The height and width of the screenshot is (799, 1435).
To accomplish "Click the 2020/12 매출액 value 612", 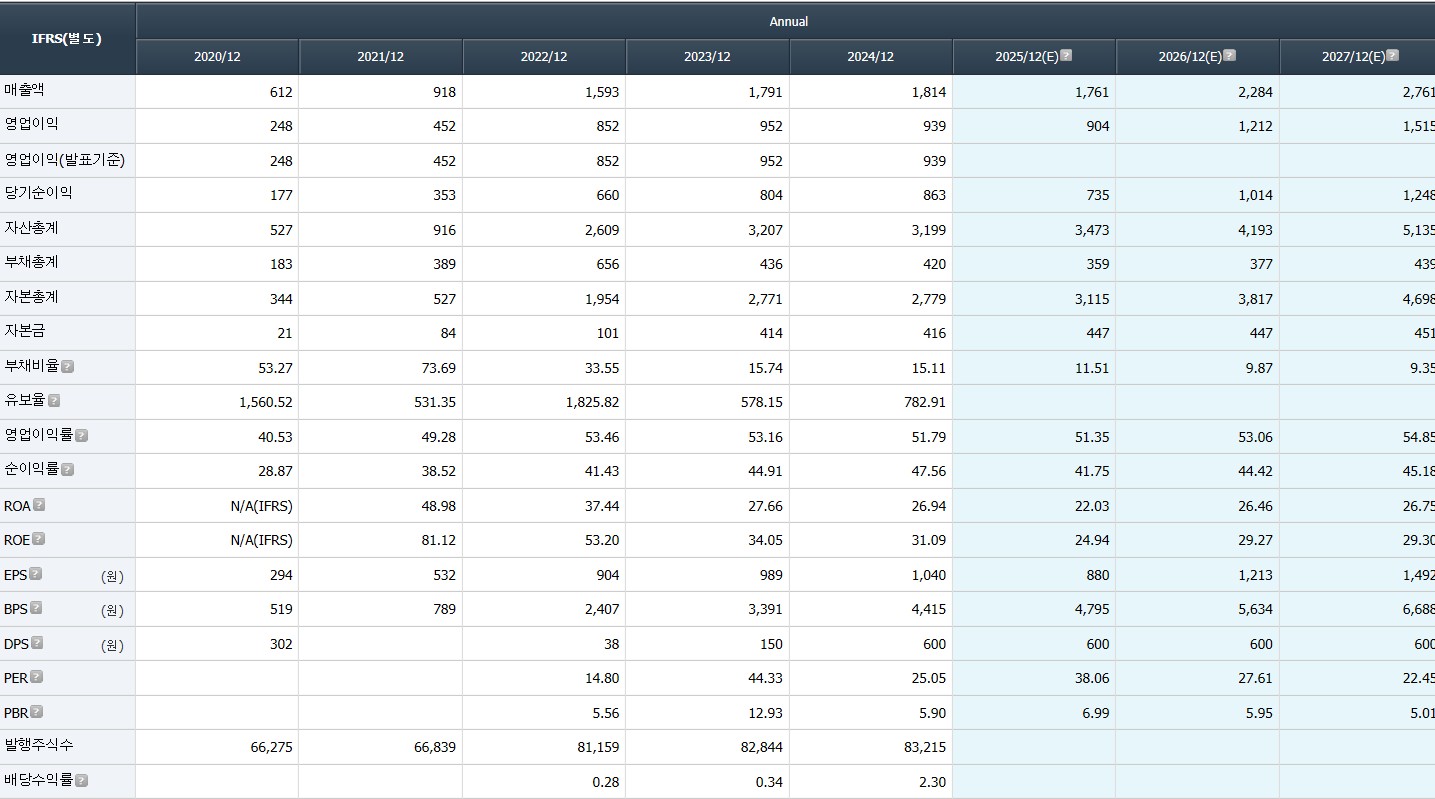I will pyautogui.click(x=281, y=92).
